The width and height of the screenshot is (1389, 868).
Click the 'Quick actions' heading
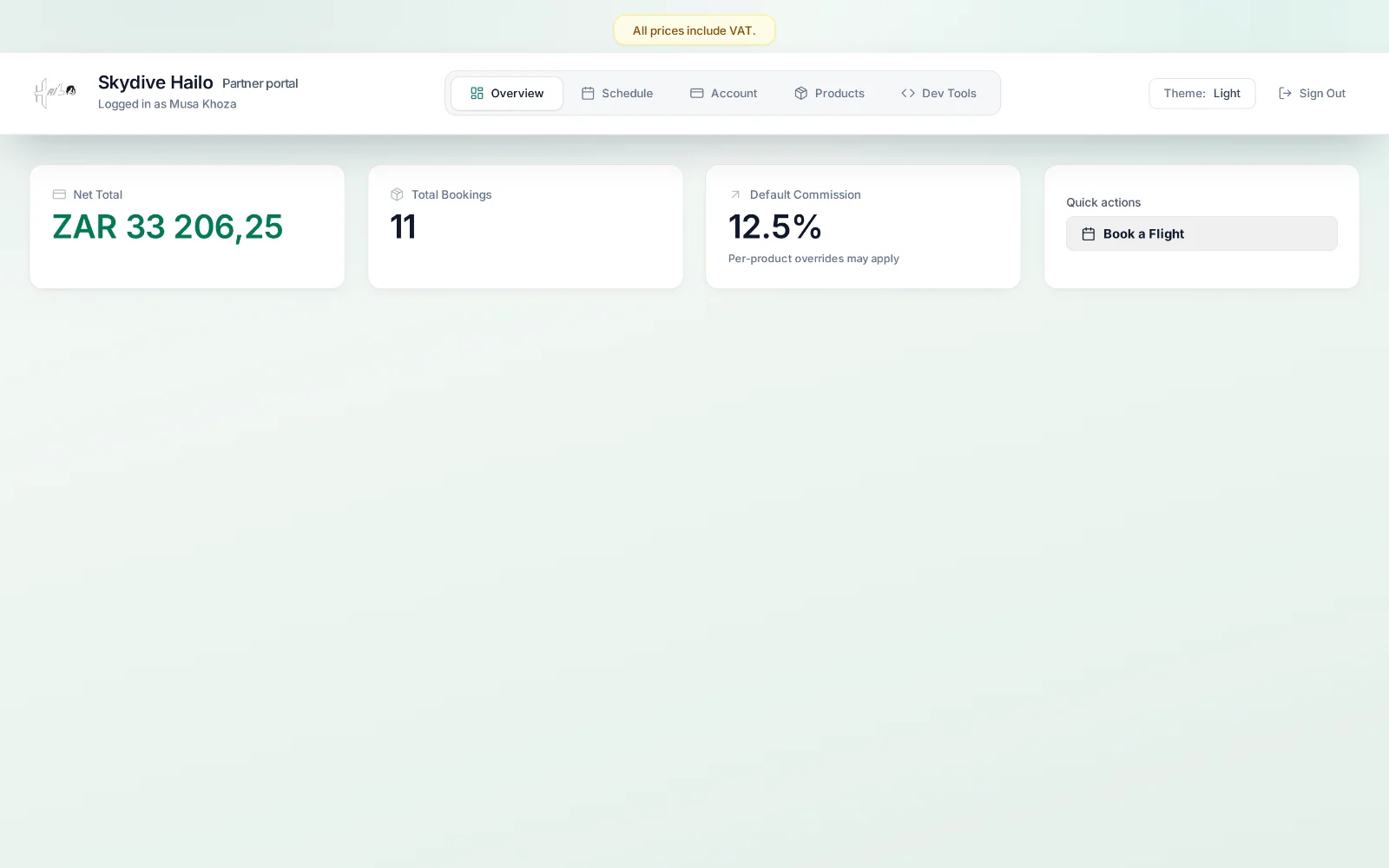click(1103, 202)
